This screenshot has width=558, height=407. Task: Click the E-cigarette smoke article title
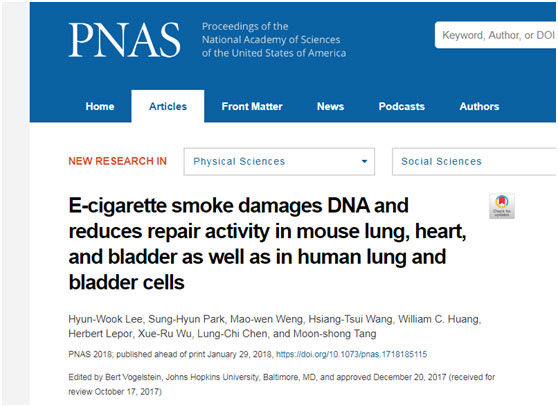tap(267, 244)
